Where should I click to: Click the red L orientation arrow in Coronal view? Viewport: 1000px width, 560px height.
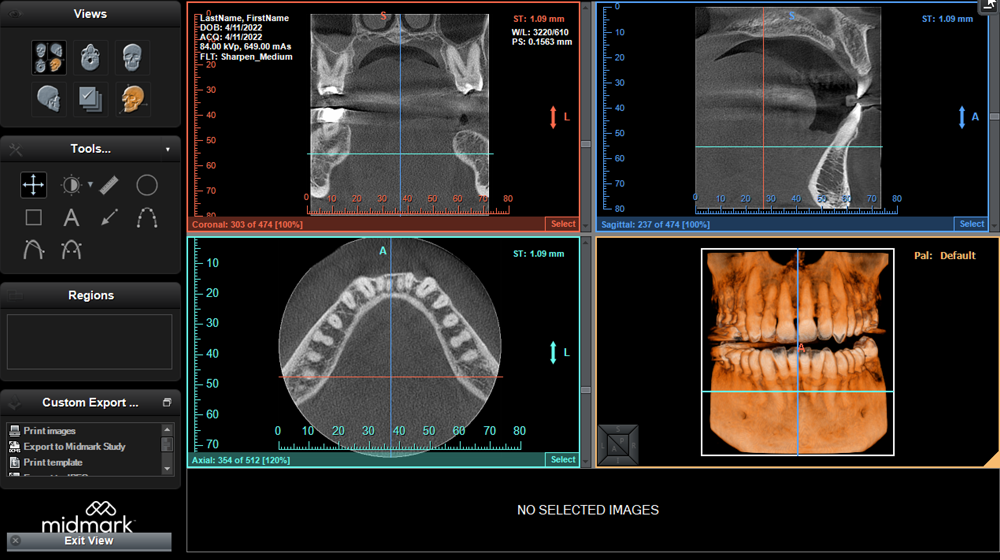point(553,117)
